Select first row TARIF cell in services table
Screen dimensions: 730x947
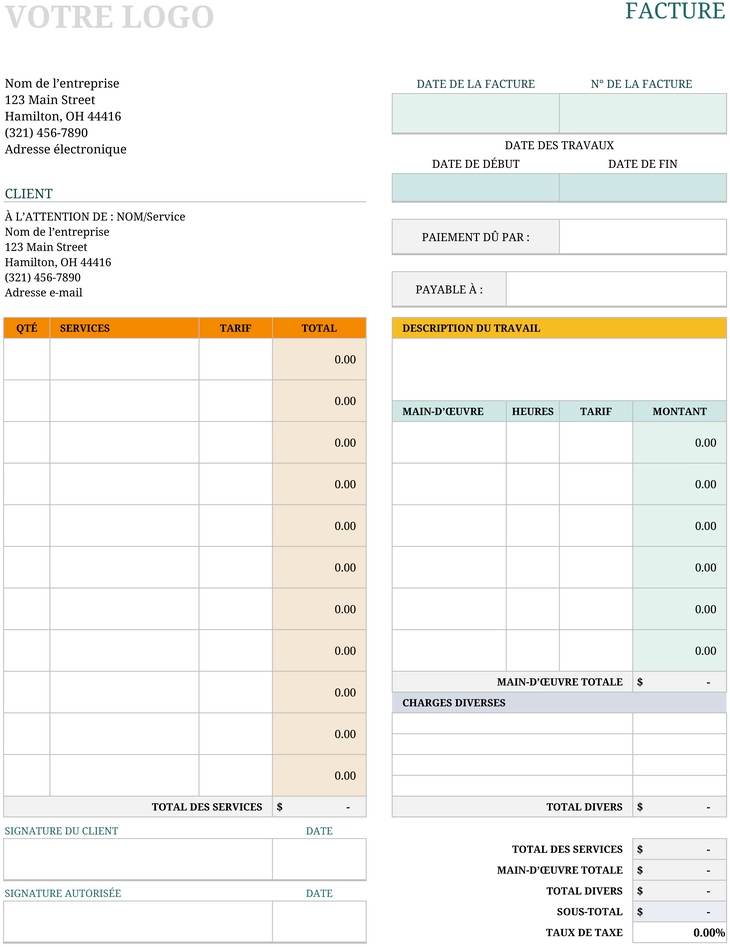point(235,359)
